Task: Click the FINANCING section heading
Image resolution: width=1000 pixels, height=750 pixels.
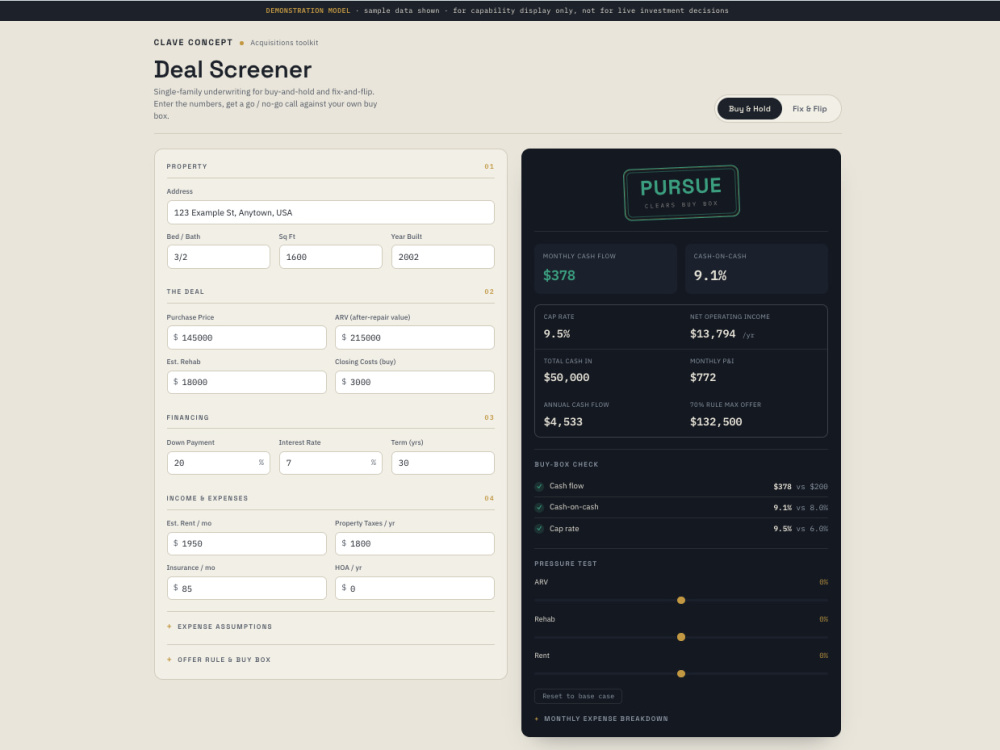Action: pyautogui.click(x=188, y=418)
